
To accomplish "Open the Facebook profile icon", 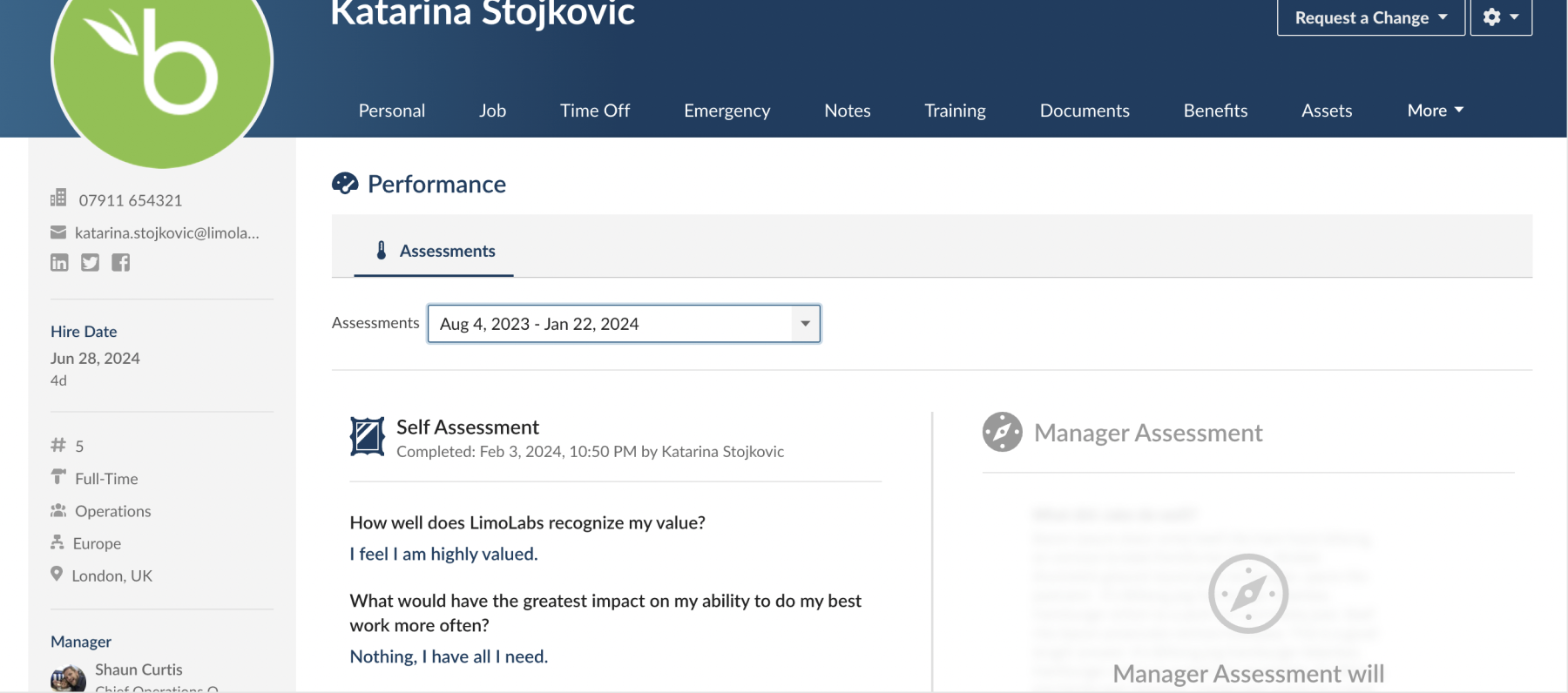I will click(x=121, y=263).
